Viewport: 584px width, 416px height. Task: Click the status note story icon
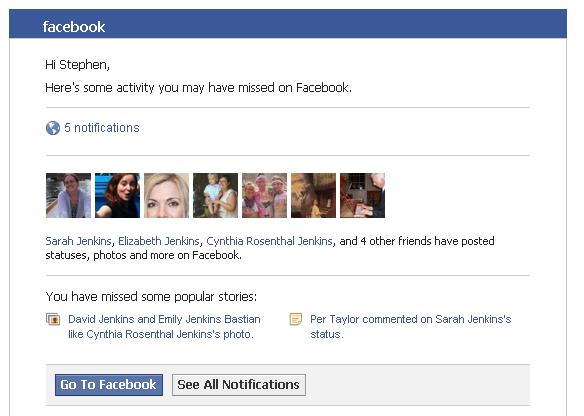point(295,320)
